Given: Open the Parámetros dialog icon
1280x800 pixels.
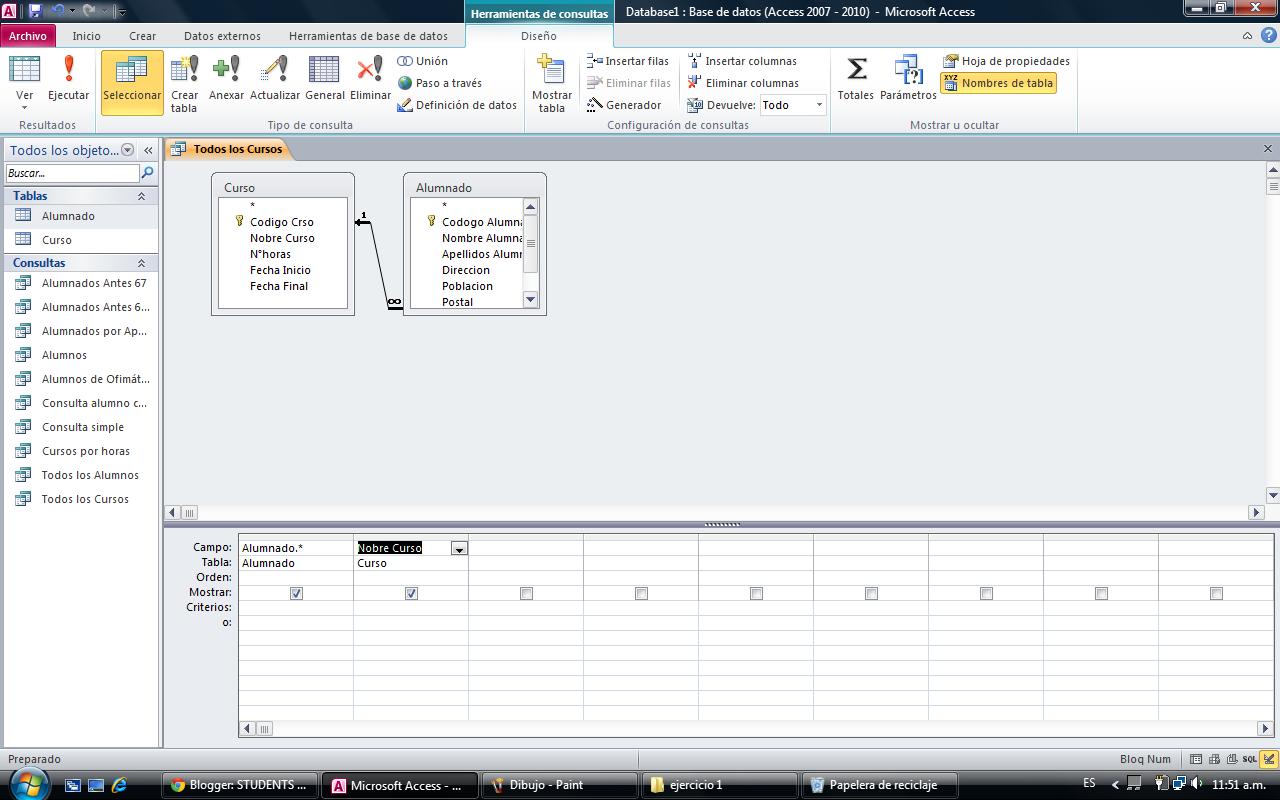Looking at the screenshot, I should point(908,78).
